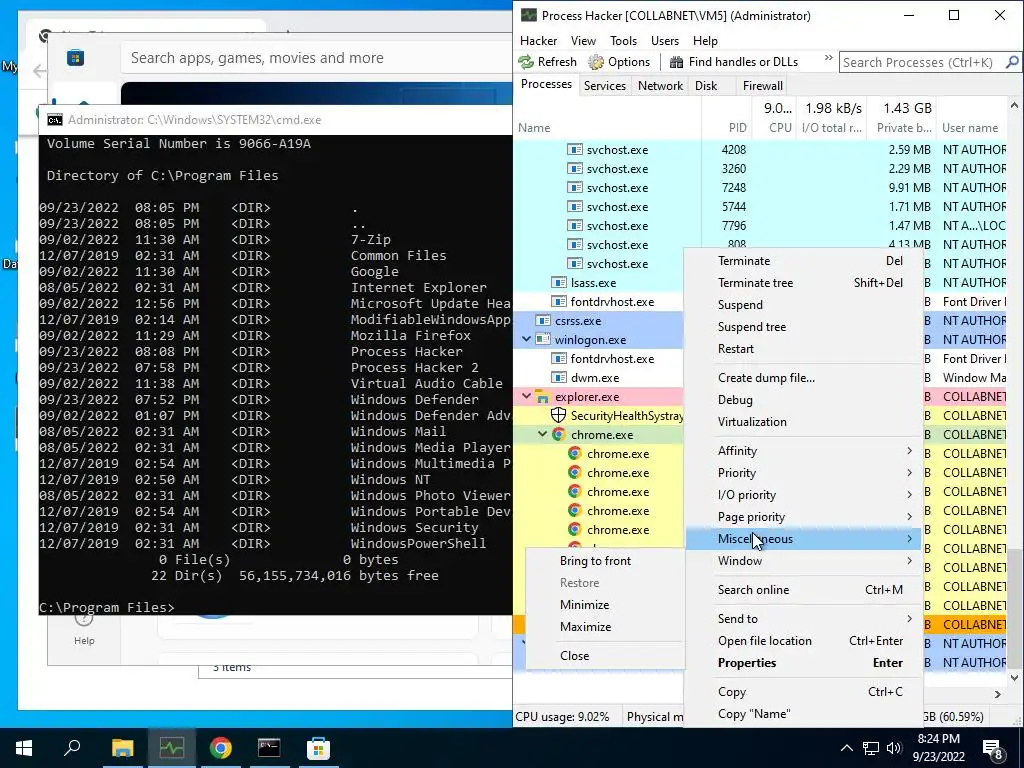Click the Microsoft Store search box
Viewport: 1024px width, 768px height.
point(317,58)
